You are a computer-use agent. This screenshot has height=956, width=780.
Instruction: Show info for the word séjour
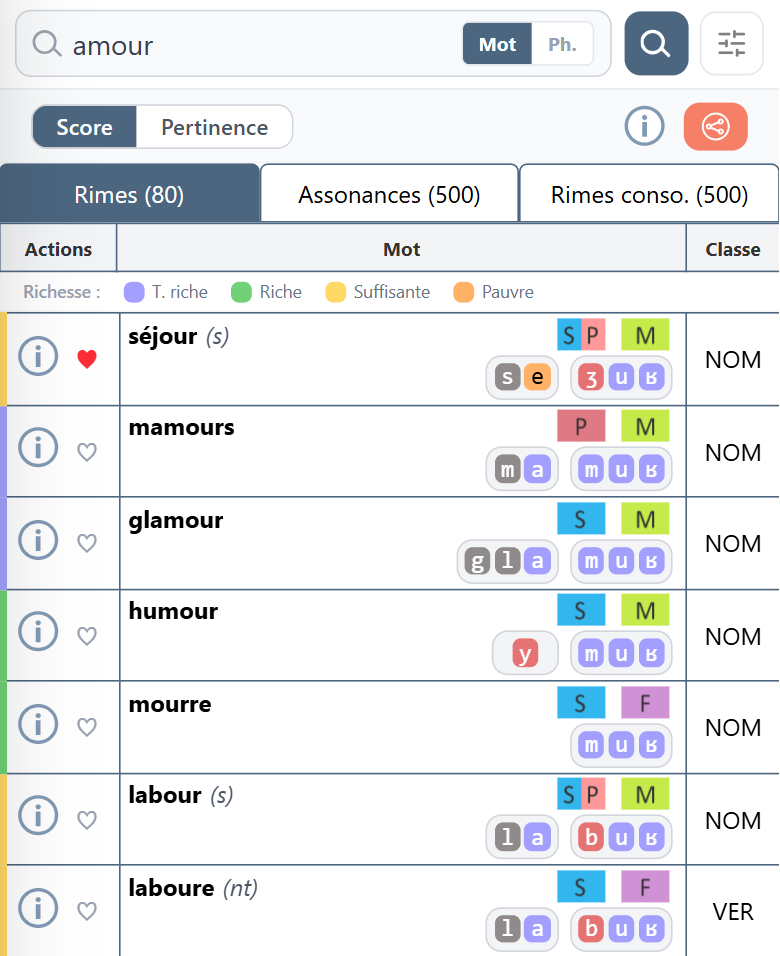coord(38,356)
